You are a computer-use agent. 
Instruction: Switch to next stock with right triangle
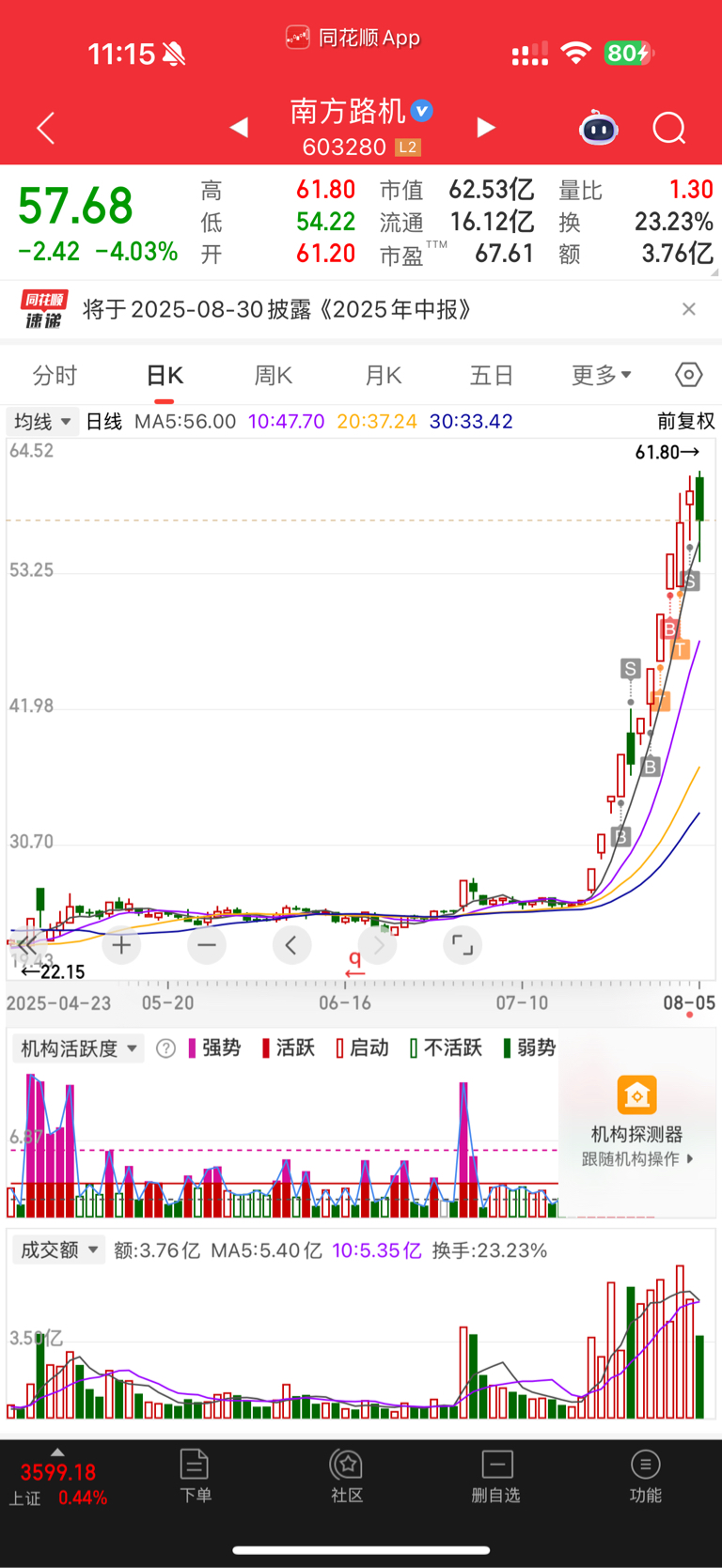(486, 128)
